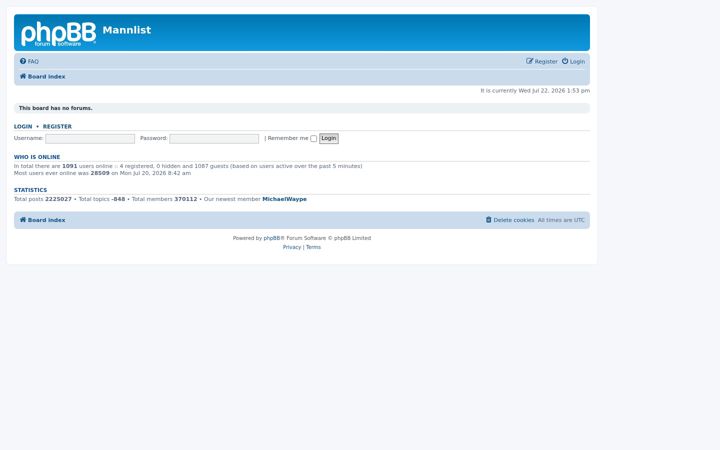Toggle the Remember me checkbox
Image resolution: width=720 pixels, height=450 pixels.
coord(314,139)
